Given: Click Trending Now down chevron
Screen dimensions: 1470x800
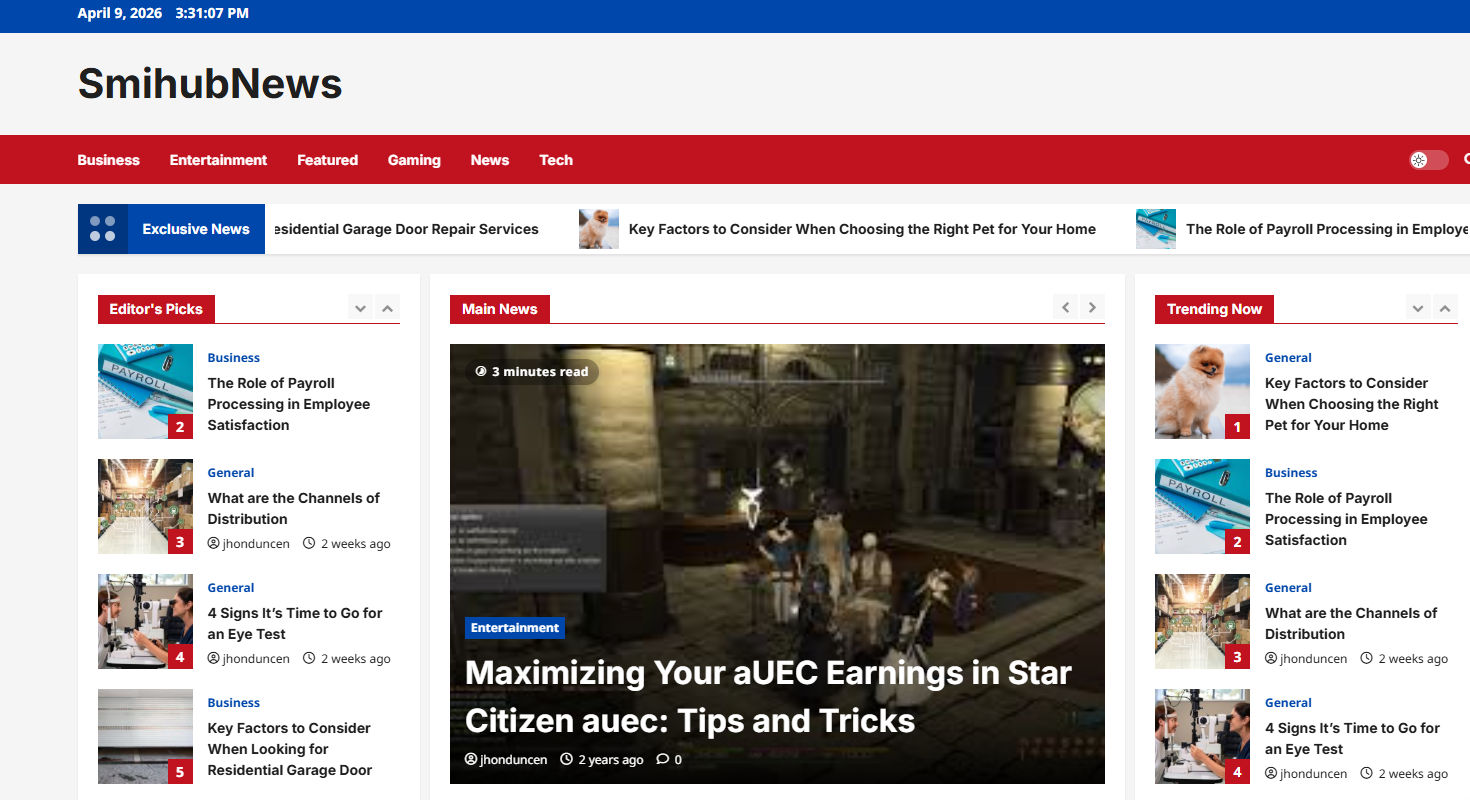Looking at the screenshot, I should [x=1418, y=309].
